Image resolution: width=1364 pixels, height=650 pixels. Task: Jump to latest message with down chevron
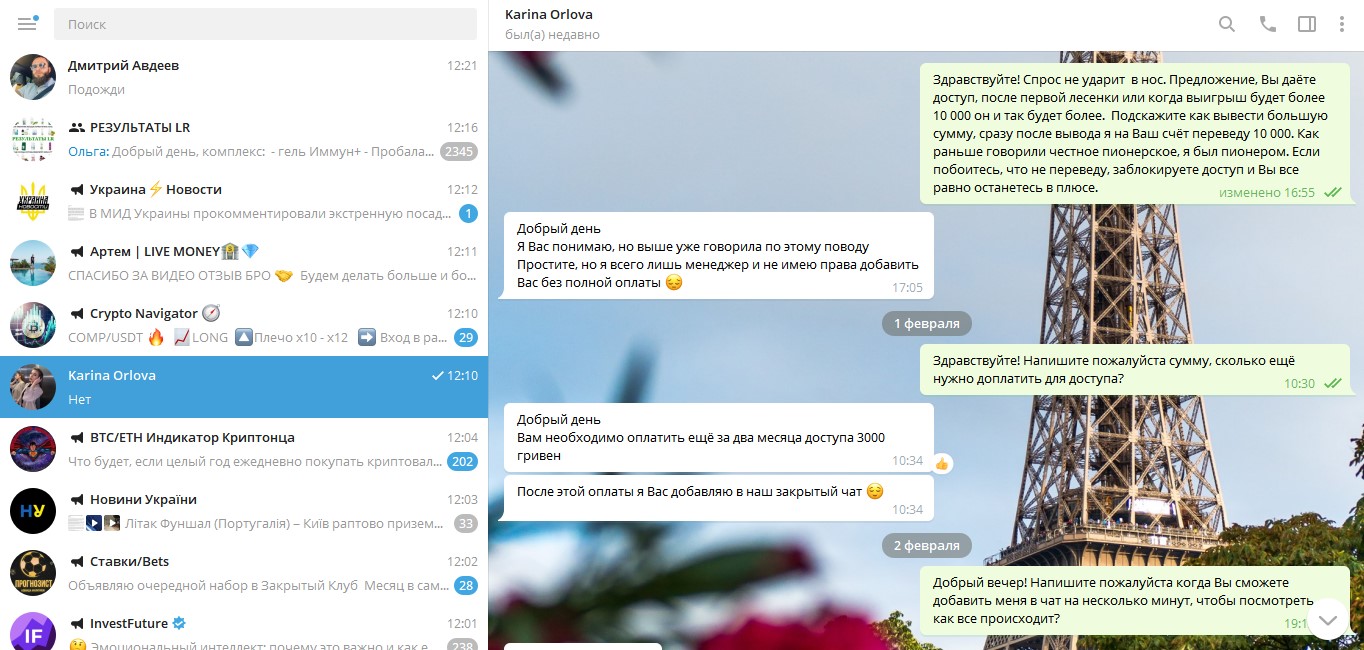[x=1328, y=619]
